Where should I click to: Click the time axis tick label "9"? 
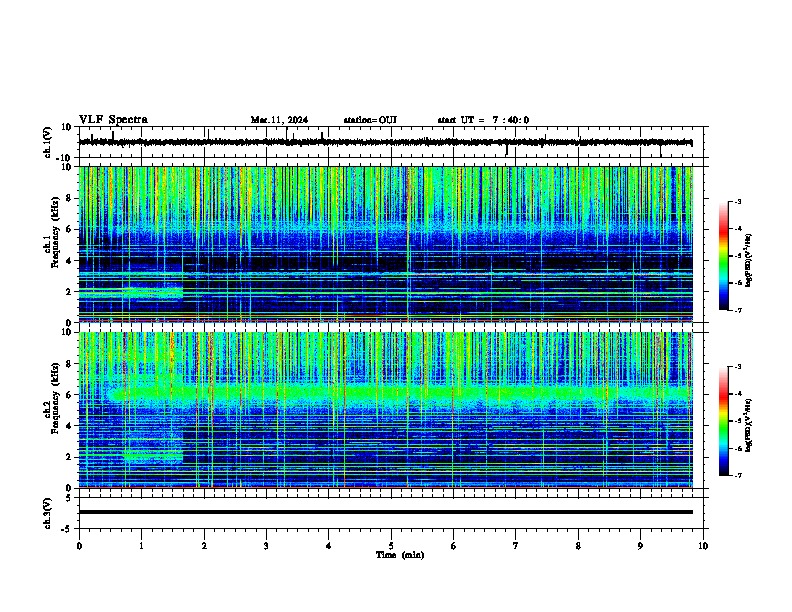(640, 546)
